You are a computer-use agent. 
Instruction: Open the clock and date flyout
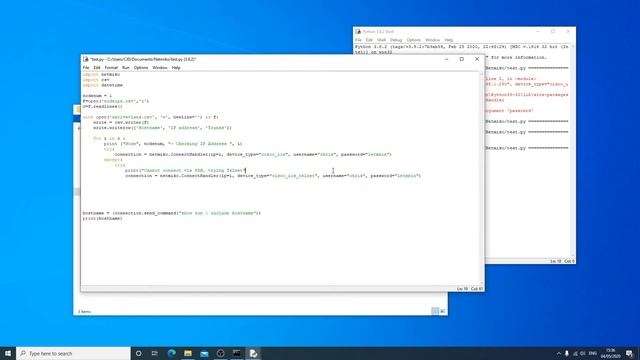click(x=611, y=353)
